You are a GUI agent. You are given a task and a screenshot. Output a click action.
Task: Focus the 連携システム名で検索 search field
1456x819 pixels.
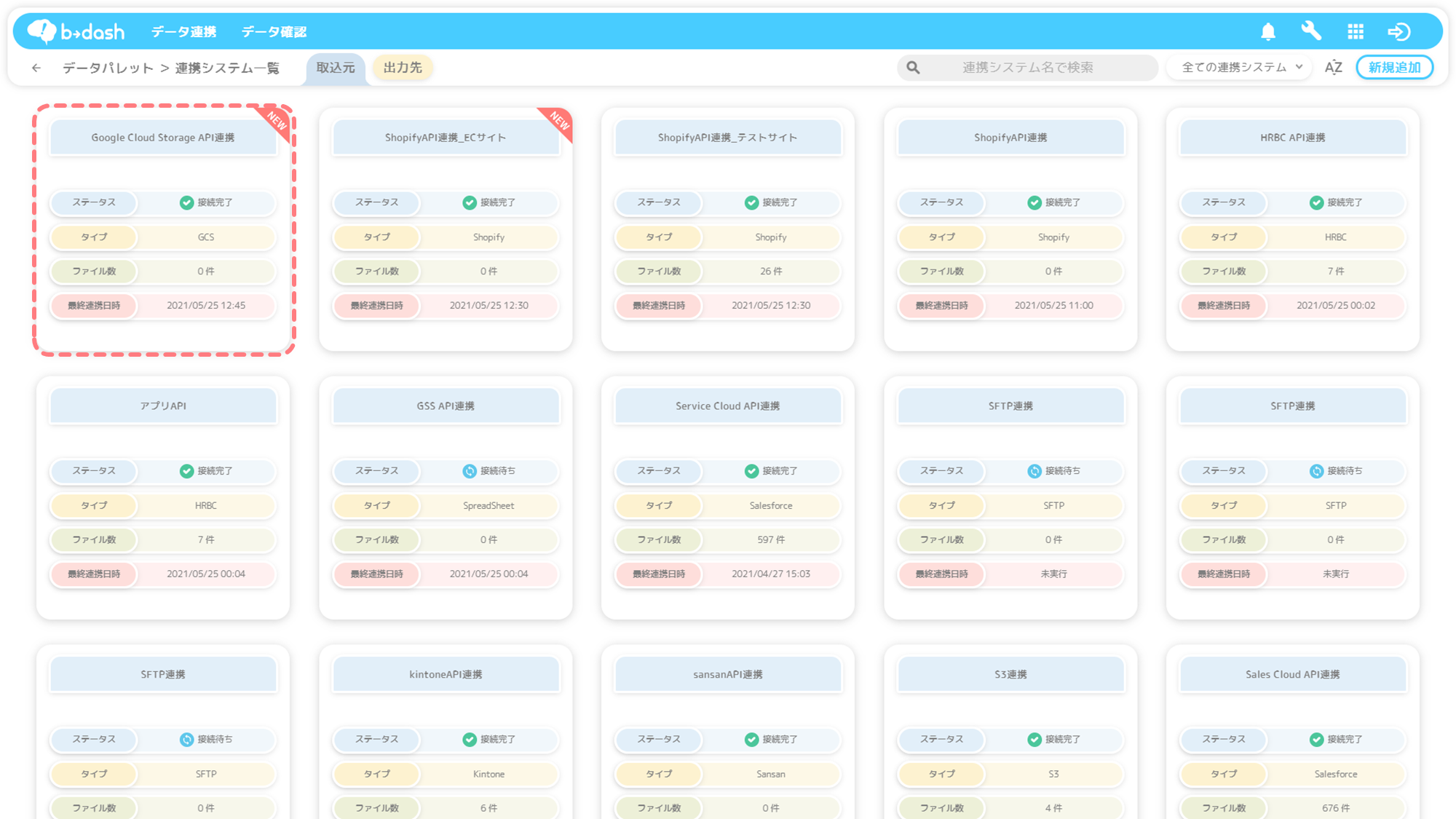pos(1027,68)
